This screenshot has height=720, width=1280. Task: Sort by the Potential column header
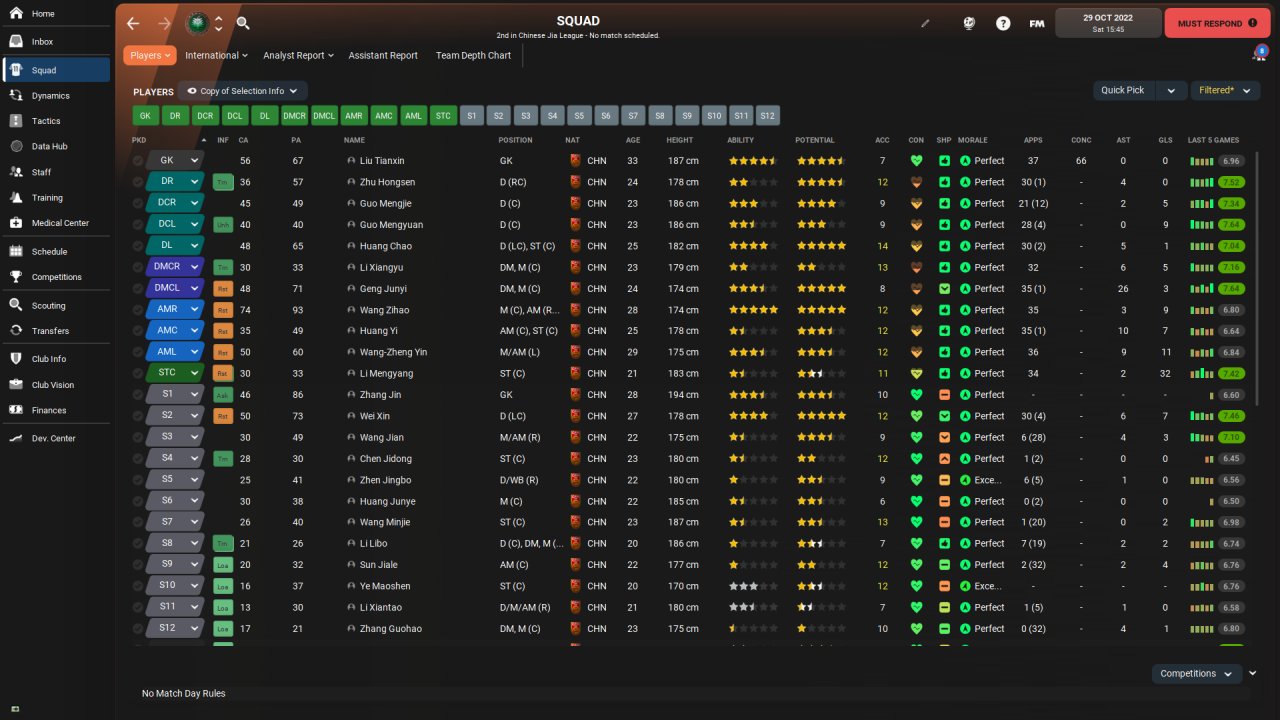814,140
